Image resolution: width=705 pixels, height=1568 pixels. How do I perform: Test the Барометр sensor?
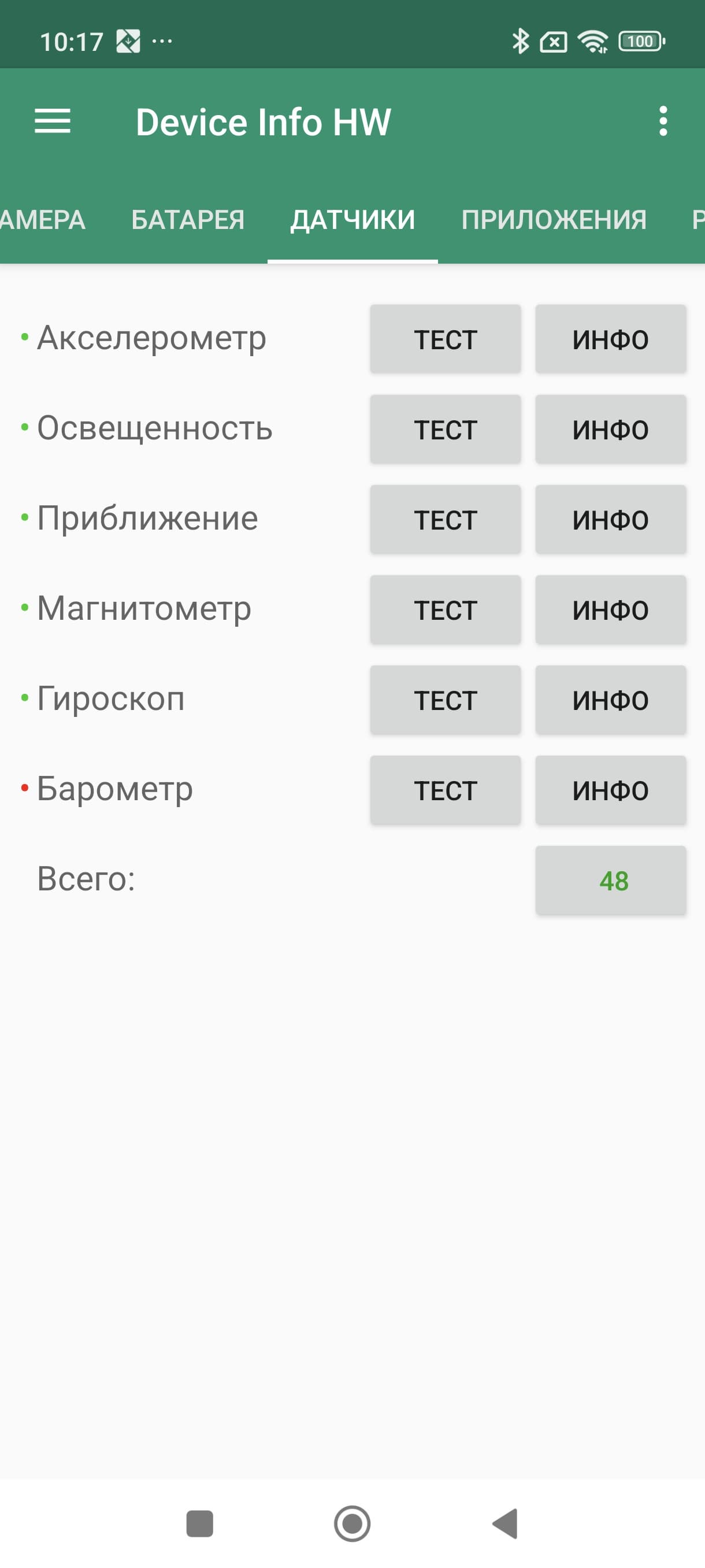446,789
